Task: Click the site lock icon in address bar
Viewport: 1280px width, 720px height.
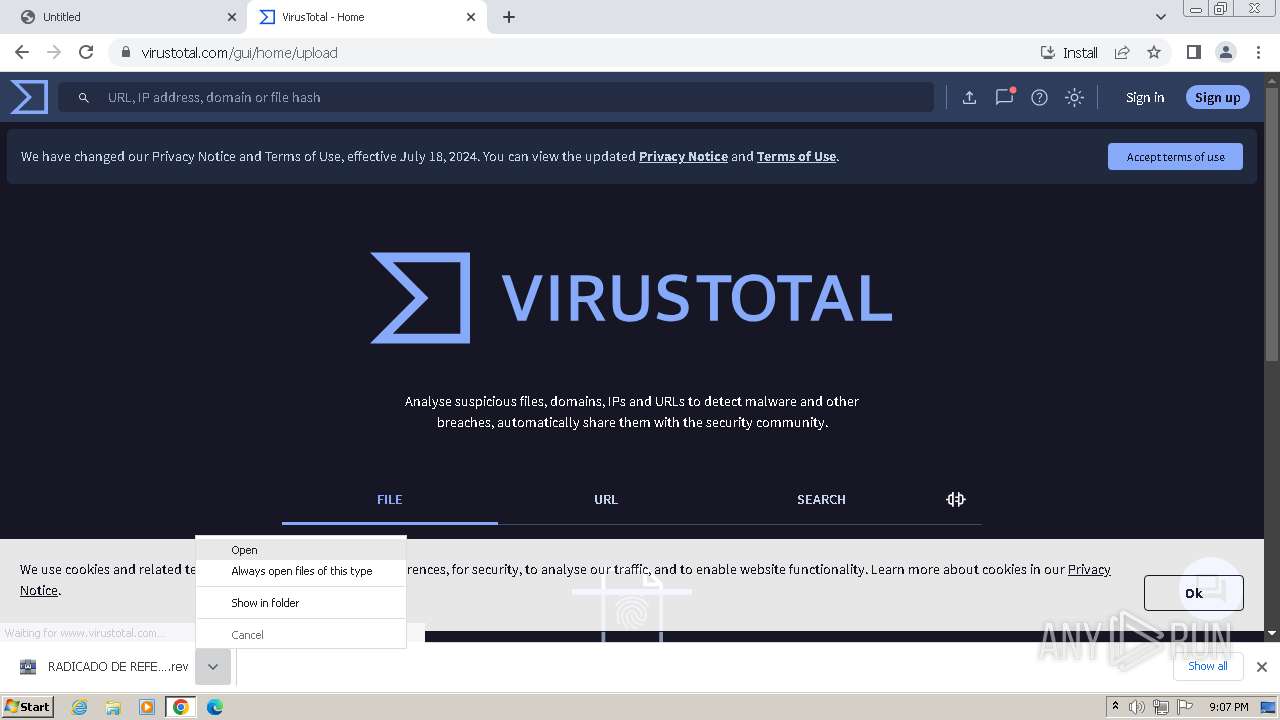Action: click(x=126, y=52)
